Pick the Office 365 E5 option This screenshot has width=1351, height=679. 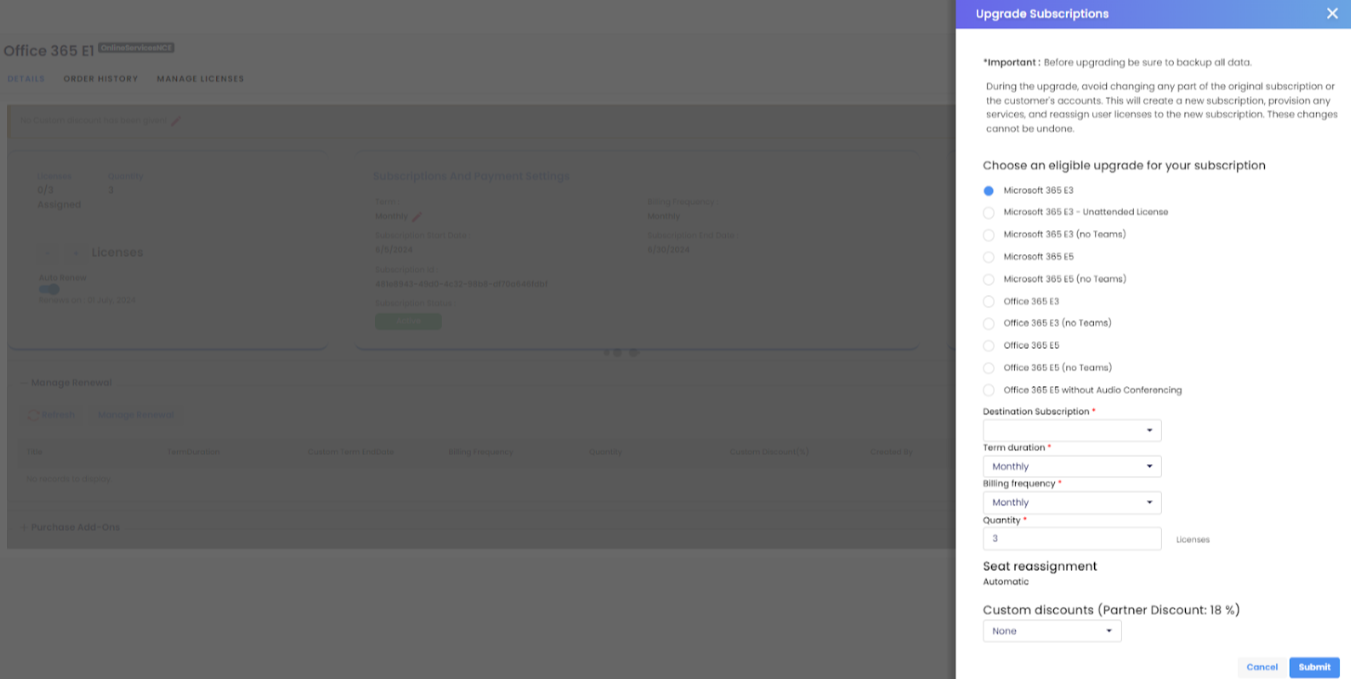coord(988,346)
